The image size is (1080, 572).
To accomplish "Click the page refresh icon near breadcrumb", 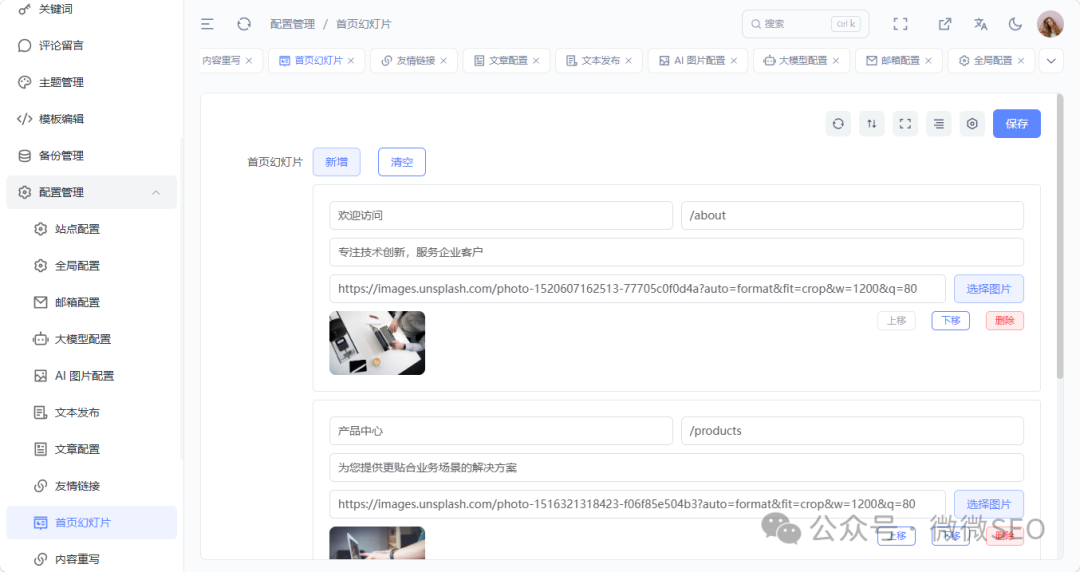I will (244, 24).
